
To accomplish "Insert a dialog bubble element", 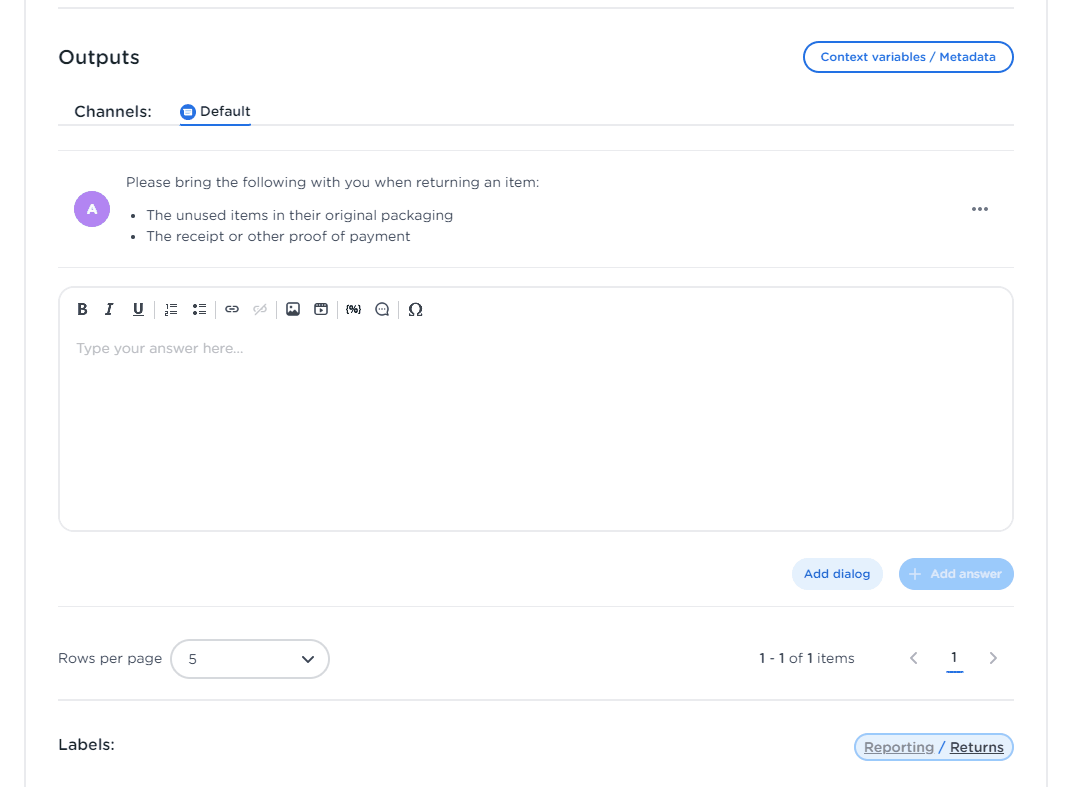I will (382, 309).
